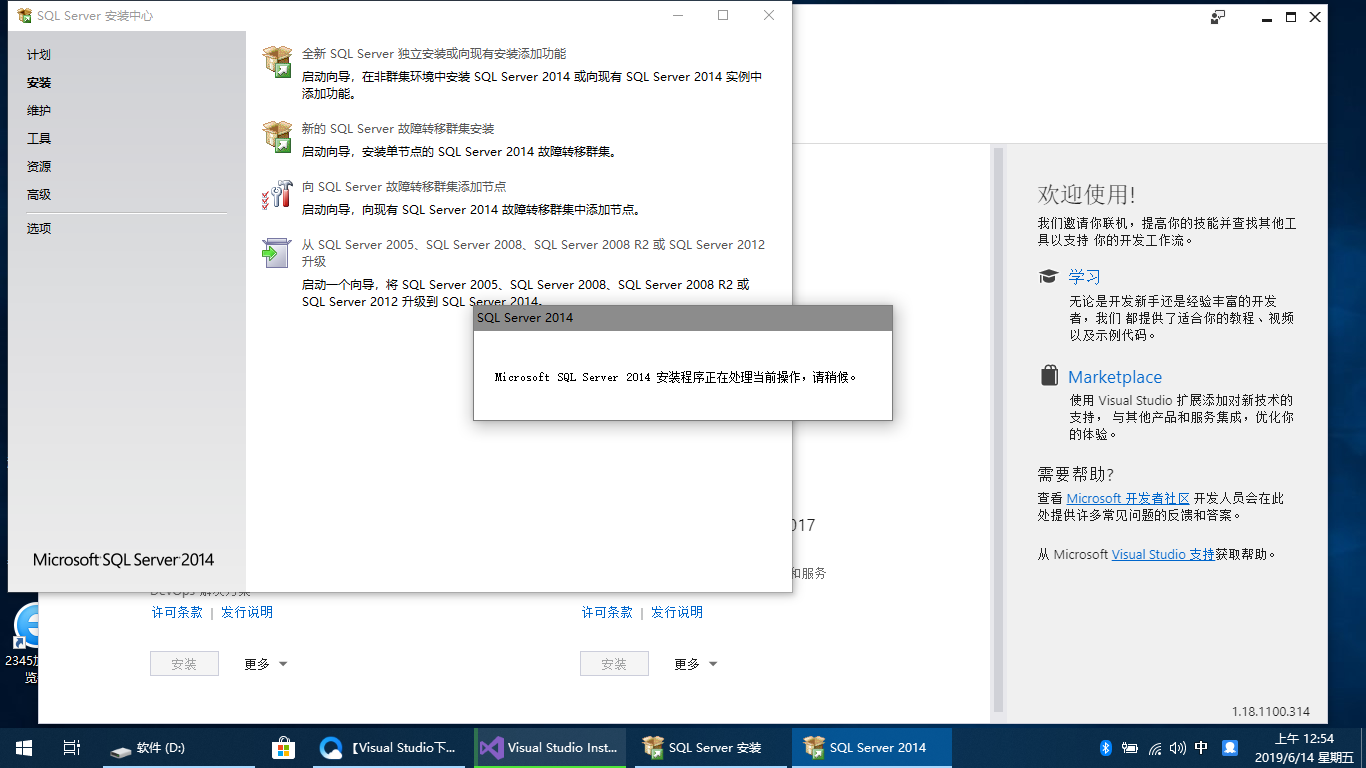The height and width of the screenshot is (768, 1366).
Task: Click the new failover cluster installation icon
Action: click(277, 136)
